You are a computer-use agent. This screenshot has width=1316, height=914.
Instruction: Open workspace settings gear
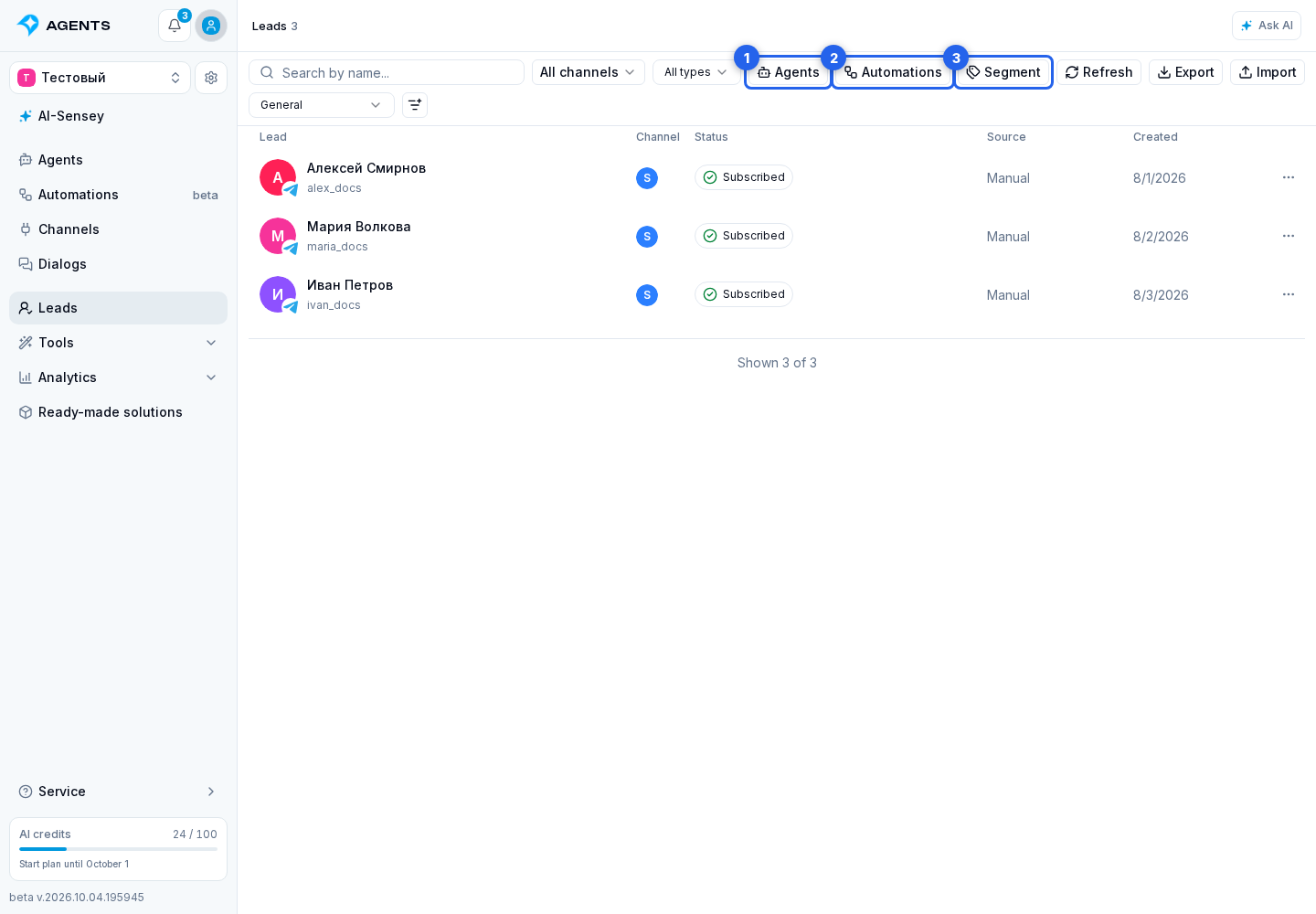(211, 78)
